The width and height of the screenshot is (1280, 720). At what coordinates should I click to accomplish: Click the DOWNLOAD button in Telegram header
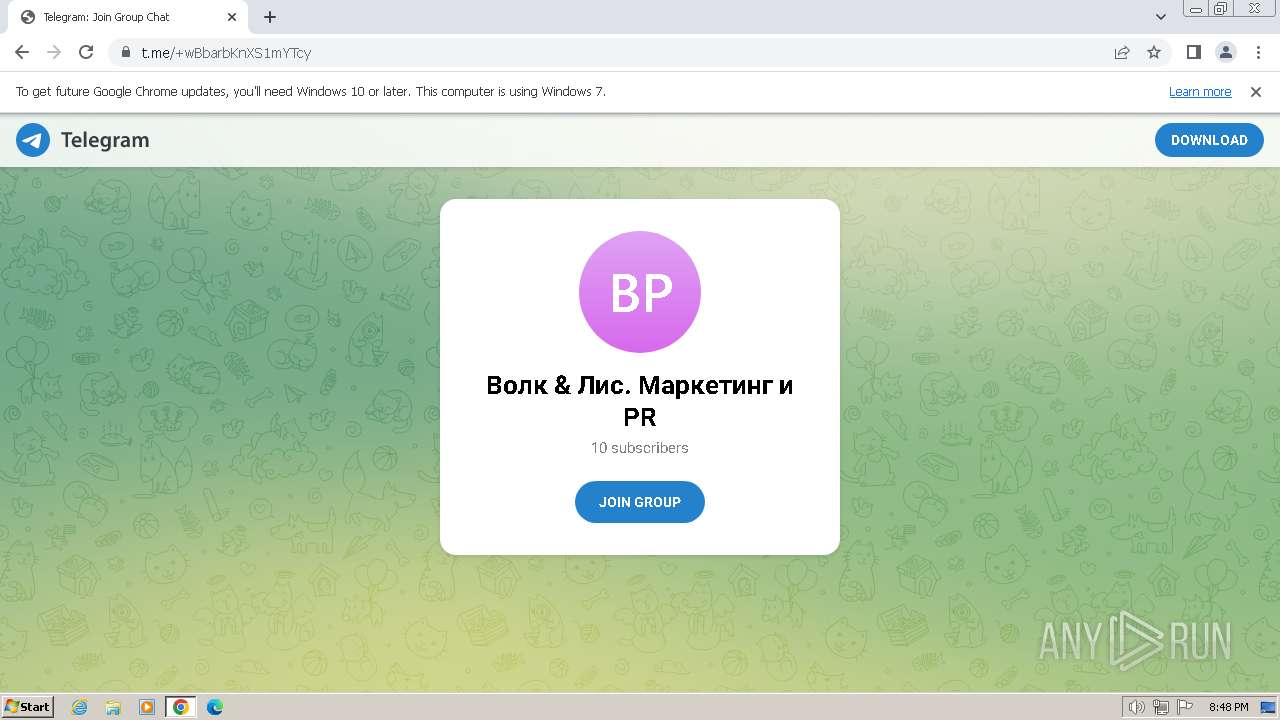[x=1209, y=140]
